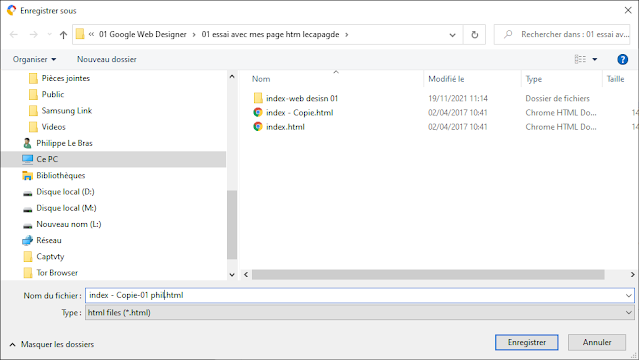Select Disque local (D:) drive
639x360 pixels.
tap(65, 192)
